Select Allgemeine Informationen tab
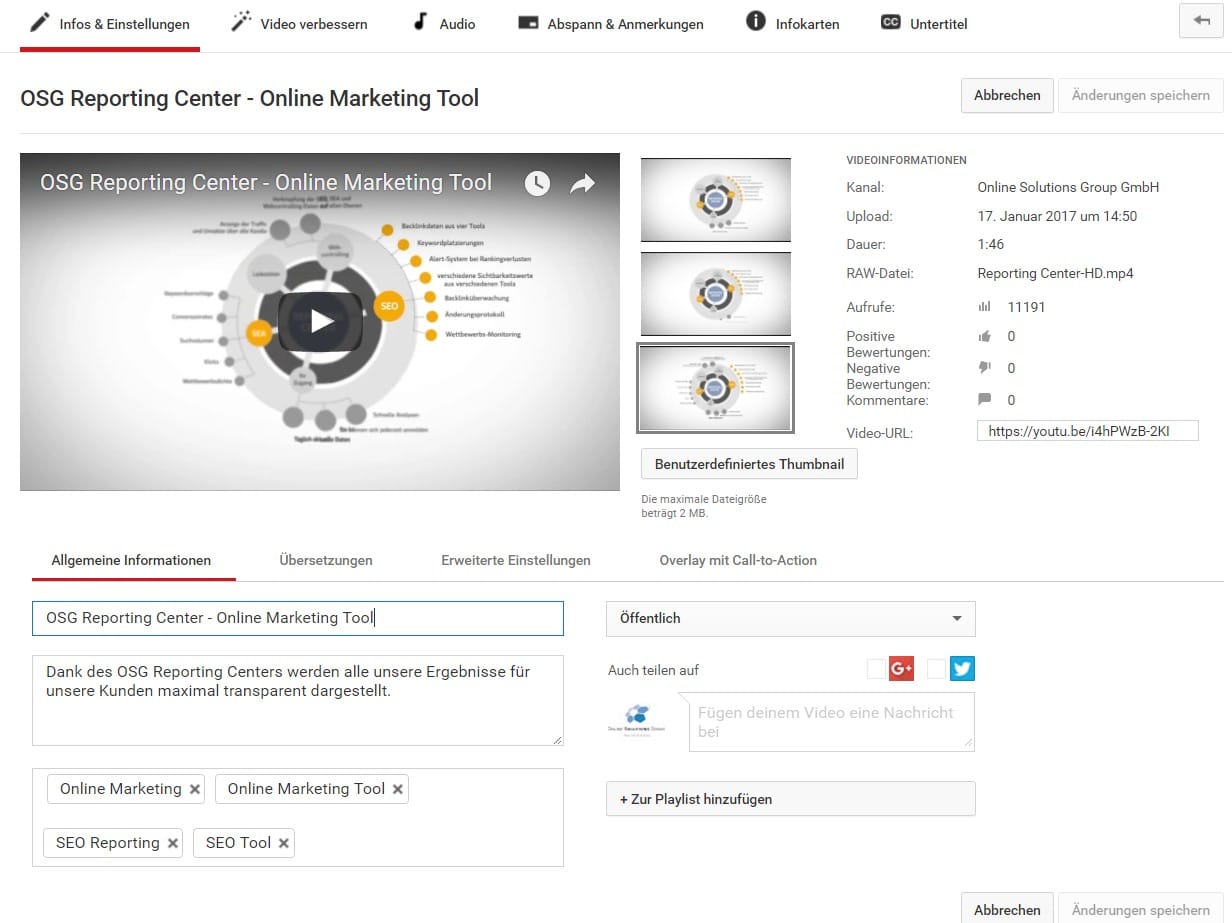 coord(131,560)
